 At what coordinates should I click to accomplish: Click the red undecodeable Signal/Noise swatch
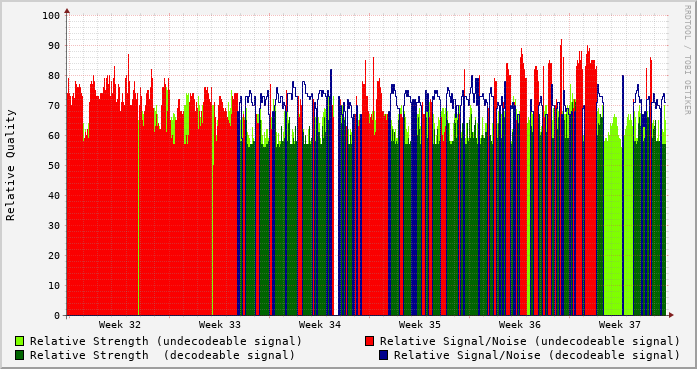pyautogui.click(x=369, y=341)
